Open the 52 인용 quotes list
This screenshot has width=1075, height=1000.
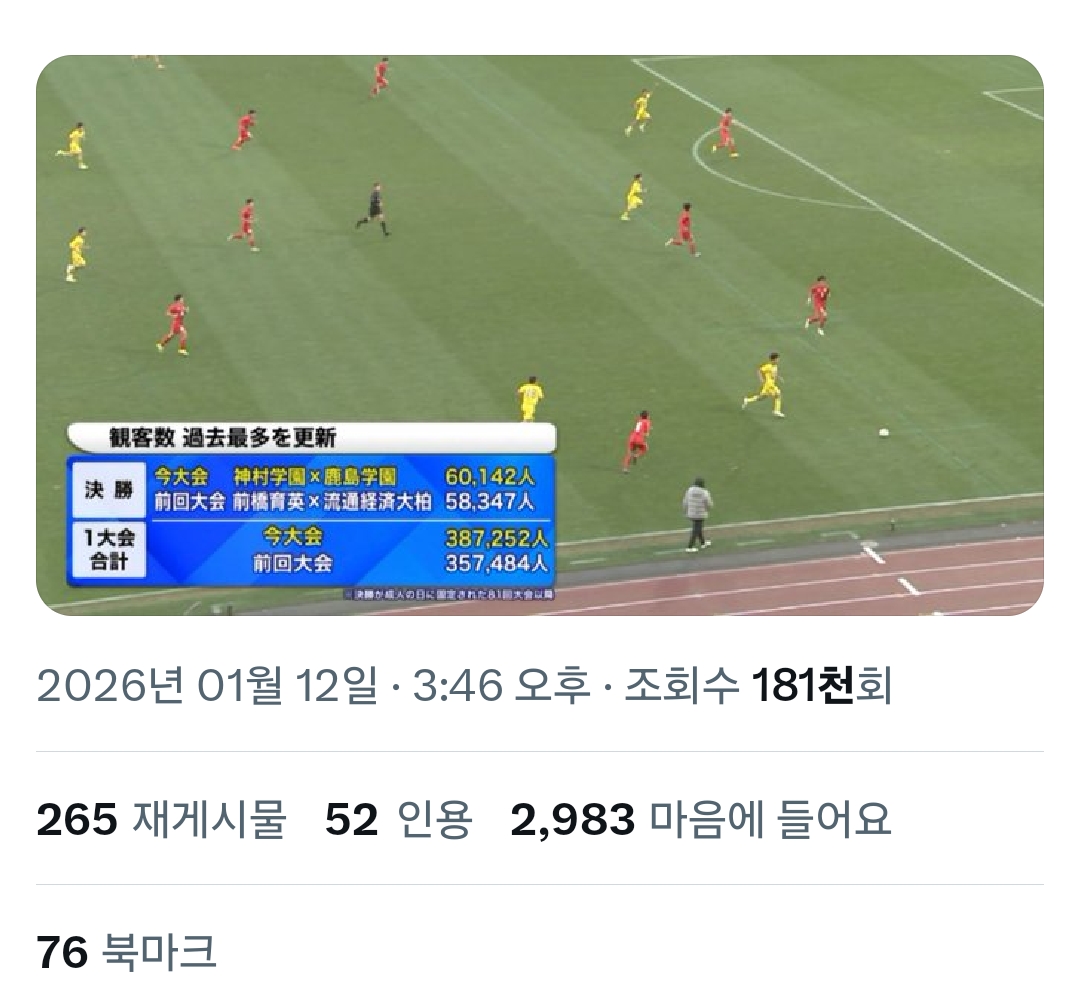(x=398, y=819)
